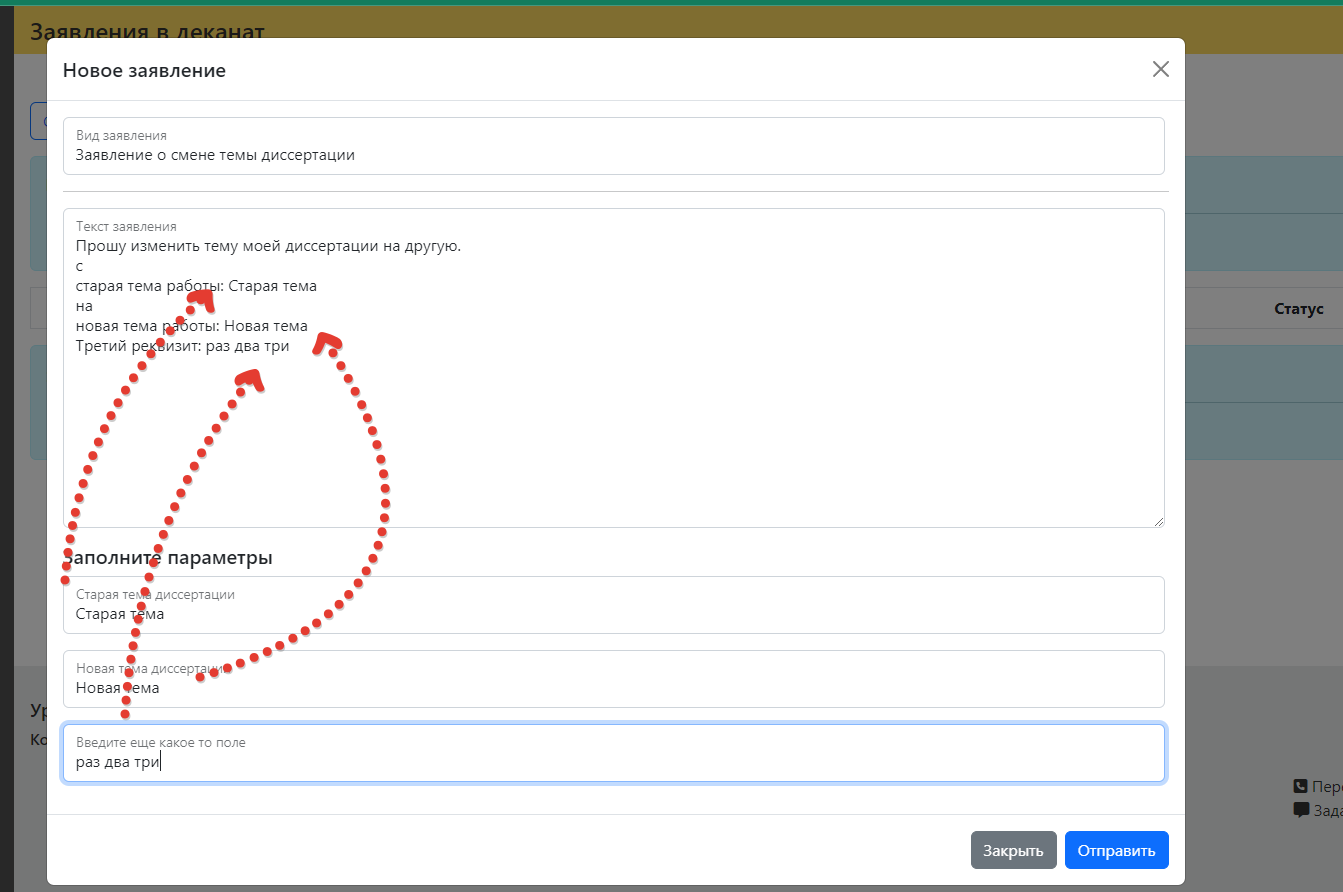This screenshot has height=892, width=1343.
Task: Click the Введите еще какое то поле input
Action: (613, 753)
